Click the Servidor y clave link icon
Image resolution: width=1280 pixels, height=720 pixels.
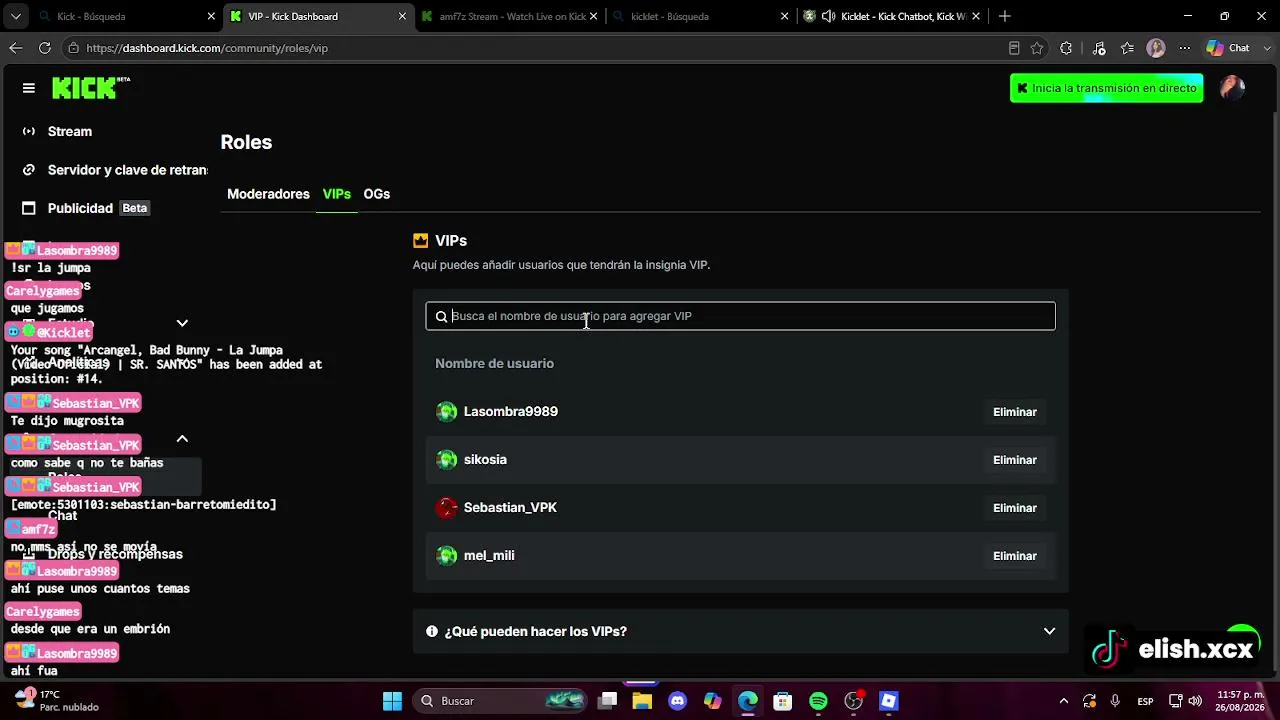pyautogui.click(x=29, y=170)
